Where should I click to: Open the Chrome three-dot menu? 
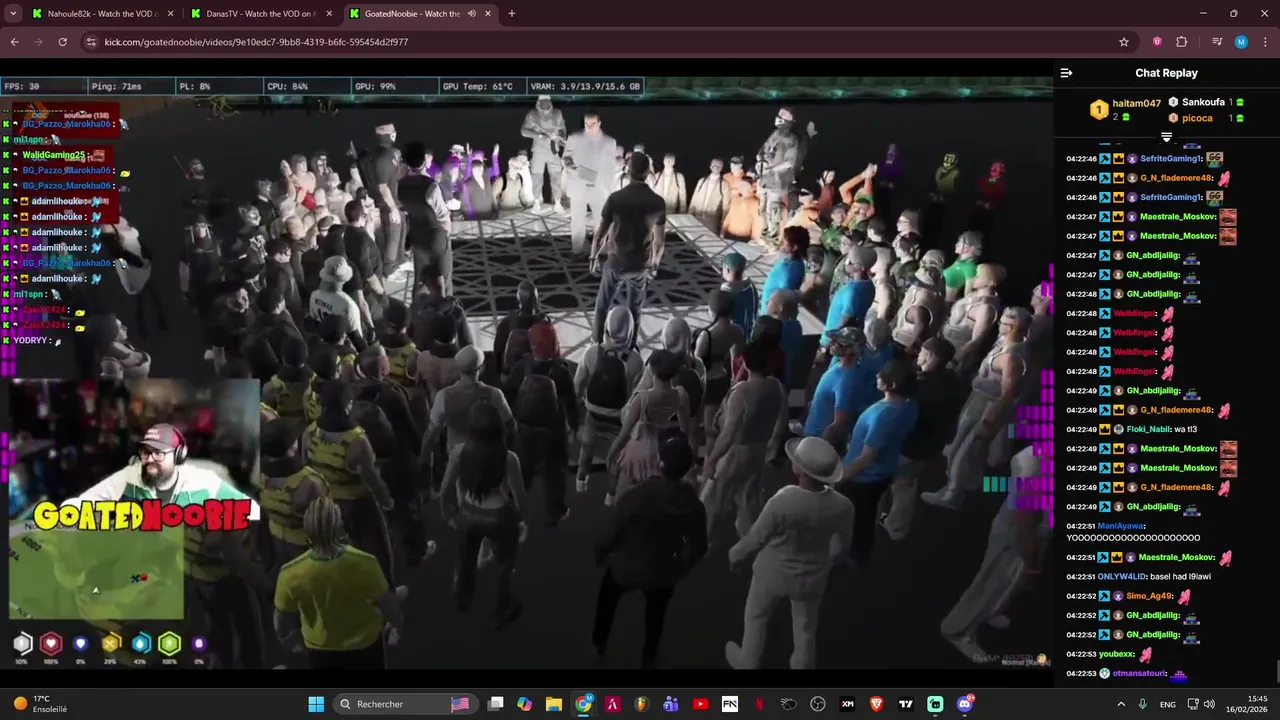(1265, 42)
